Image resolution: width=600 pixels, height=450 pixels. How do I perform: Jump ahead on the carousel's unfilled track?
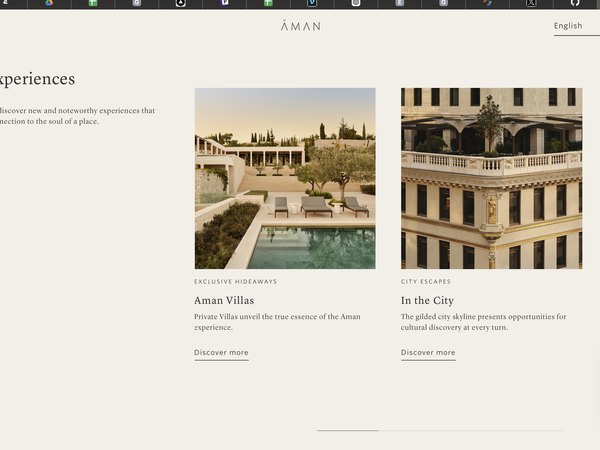click(470, 430)
